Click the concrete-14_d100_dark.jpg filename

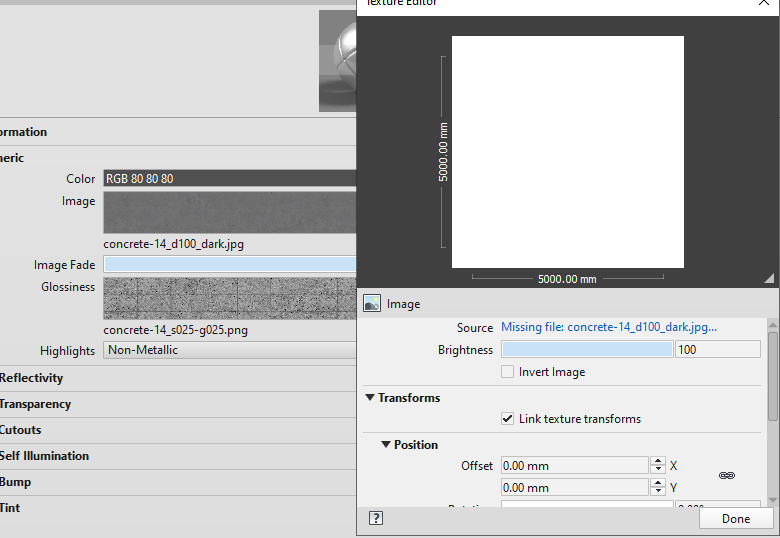click(174, 244)
